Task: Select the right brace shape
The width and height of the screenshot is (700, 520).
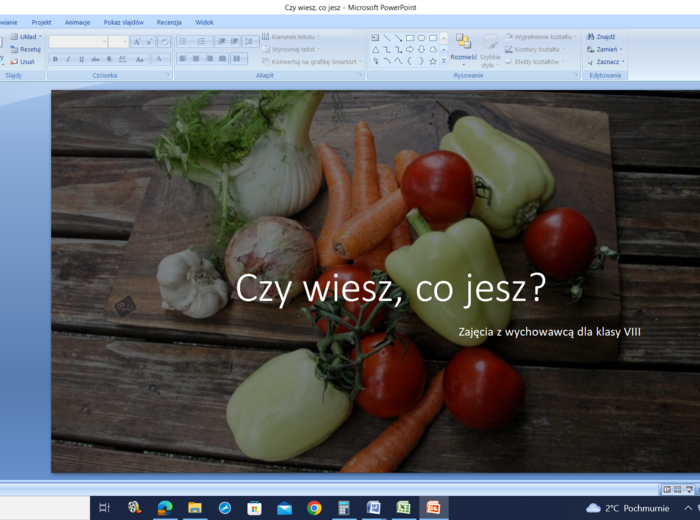Action: 421,61
